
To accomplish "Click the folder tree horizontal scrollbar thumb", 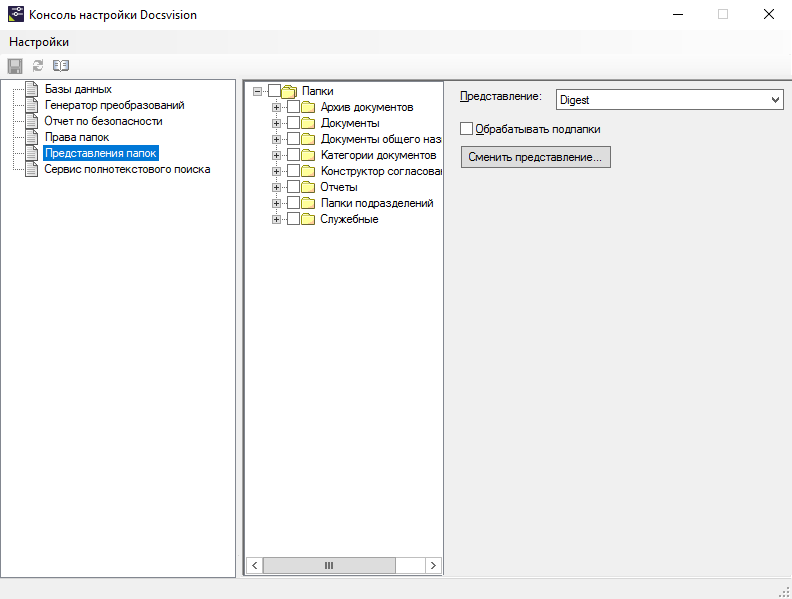I will tap(328, 565).
